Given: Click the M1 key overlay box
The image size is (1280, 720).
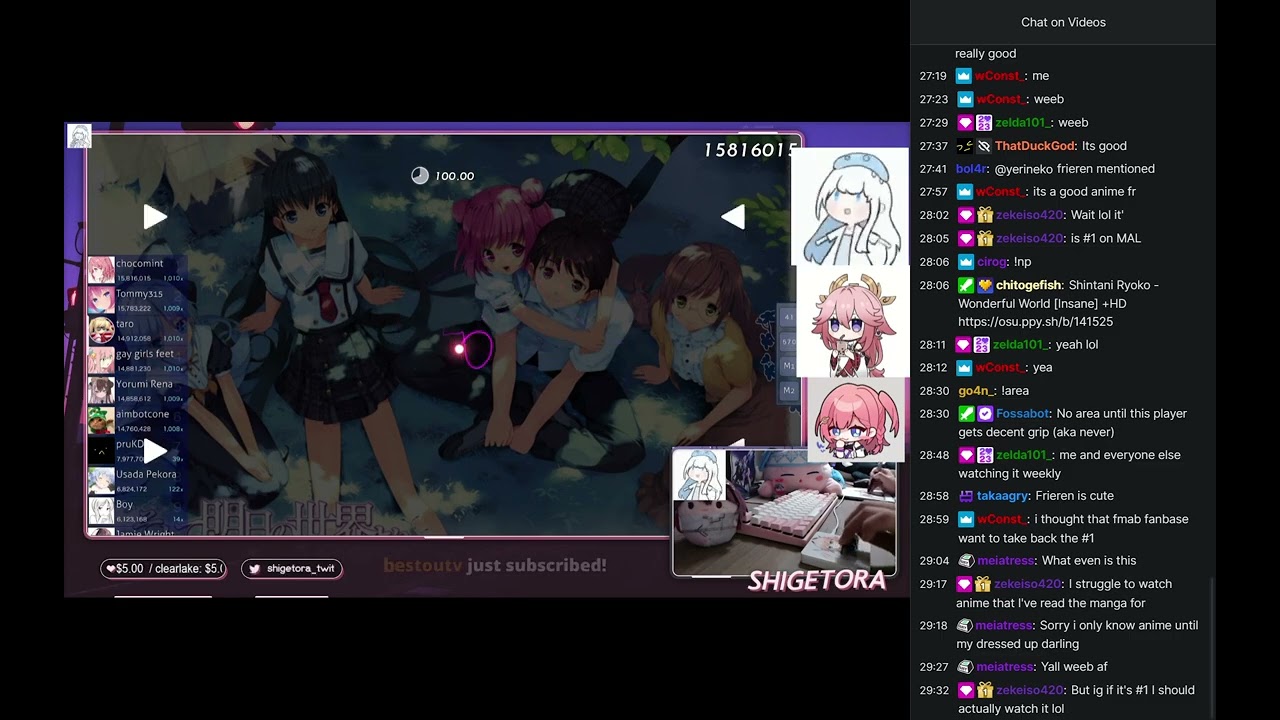Looking at the screenshot, I should pyautogui.click(x=789, y=366).
